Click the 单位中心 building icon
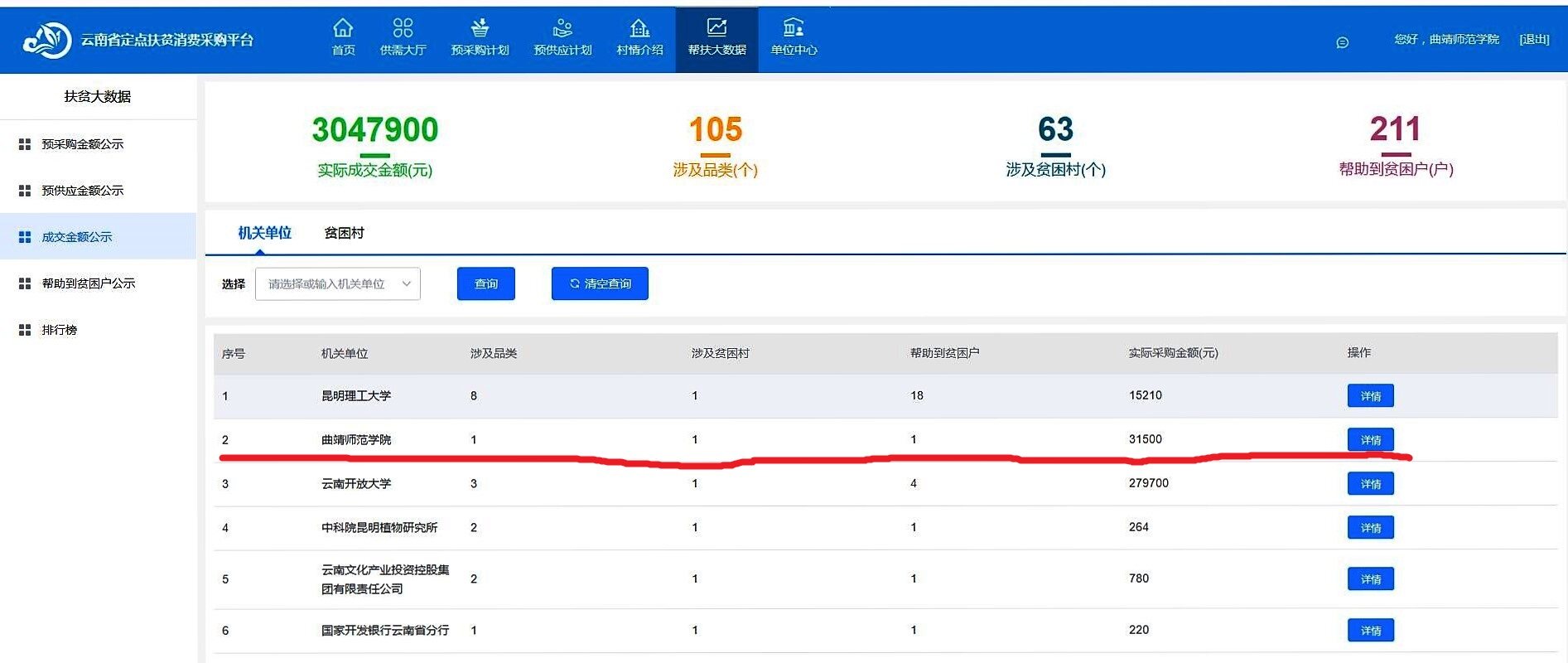 [794, 28]
